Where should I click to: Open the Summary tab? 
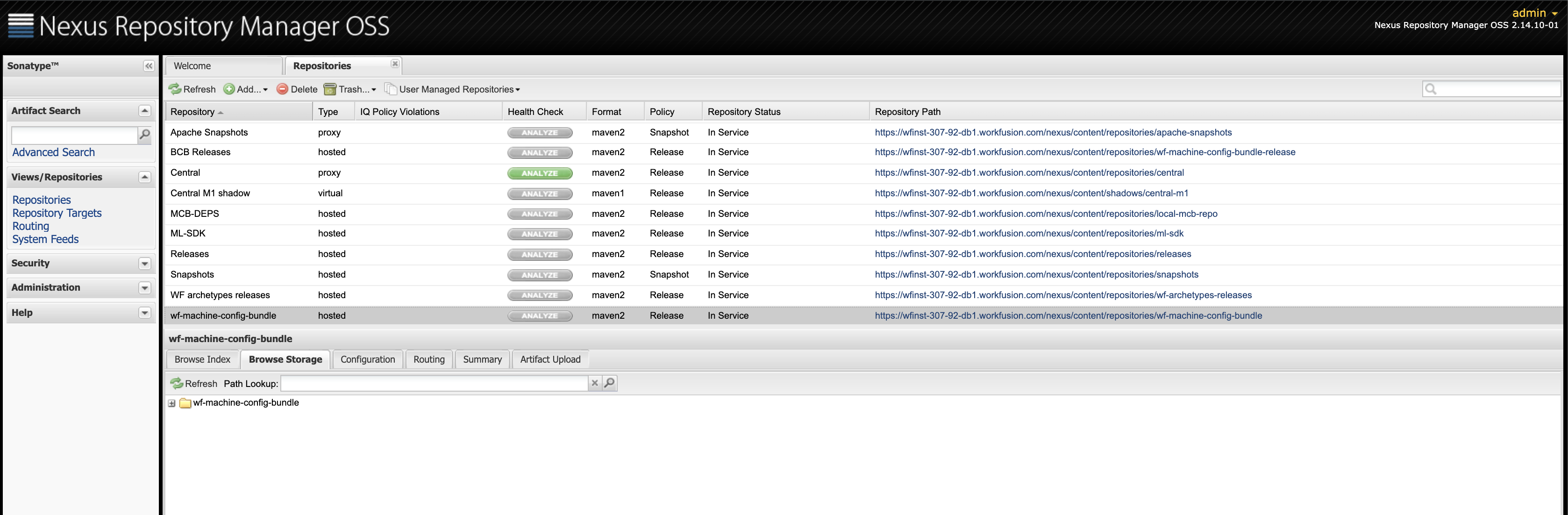pyautogui.click(x=483, y=360)
